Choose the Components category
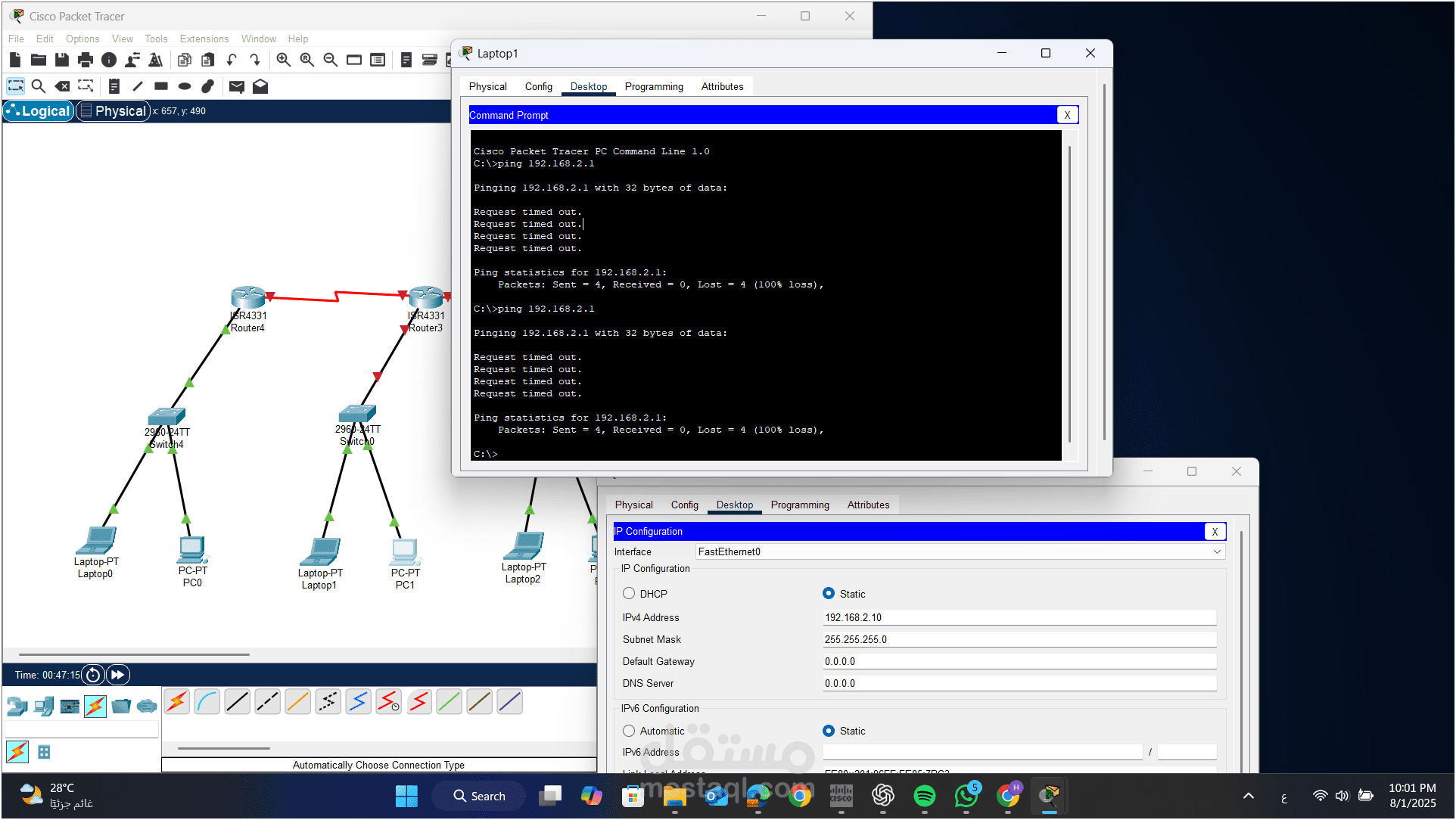This screenshot has height=820, width=1456. [x=70, y=707]
